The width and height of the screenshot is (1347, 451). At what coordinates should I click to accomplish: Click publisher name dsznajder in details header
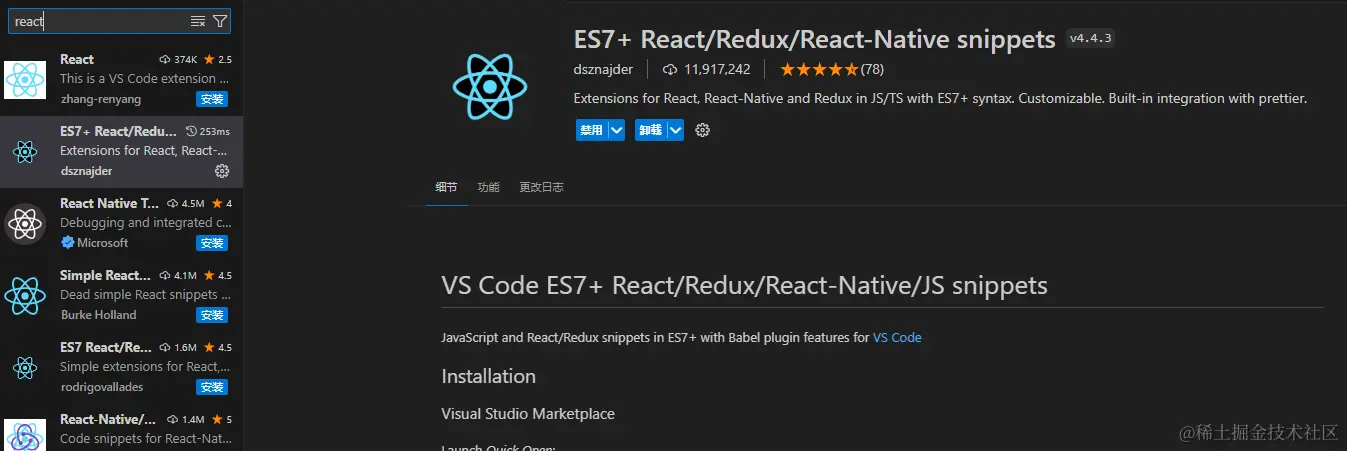click(605, 69)
